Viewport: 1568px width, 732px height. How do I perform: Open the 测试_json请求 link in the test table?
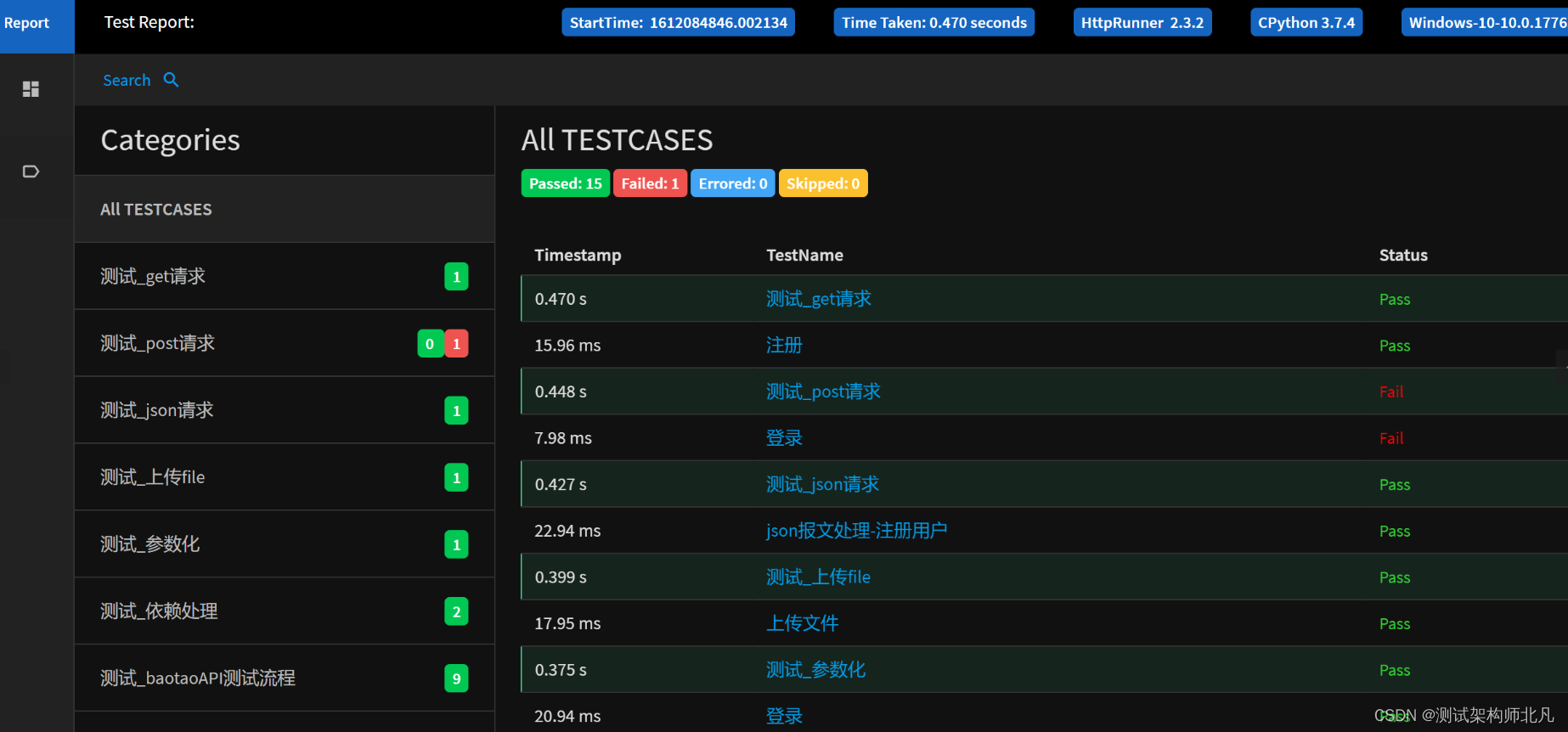822,484
